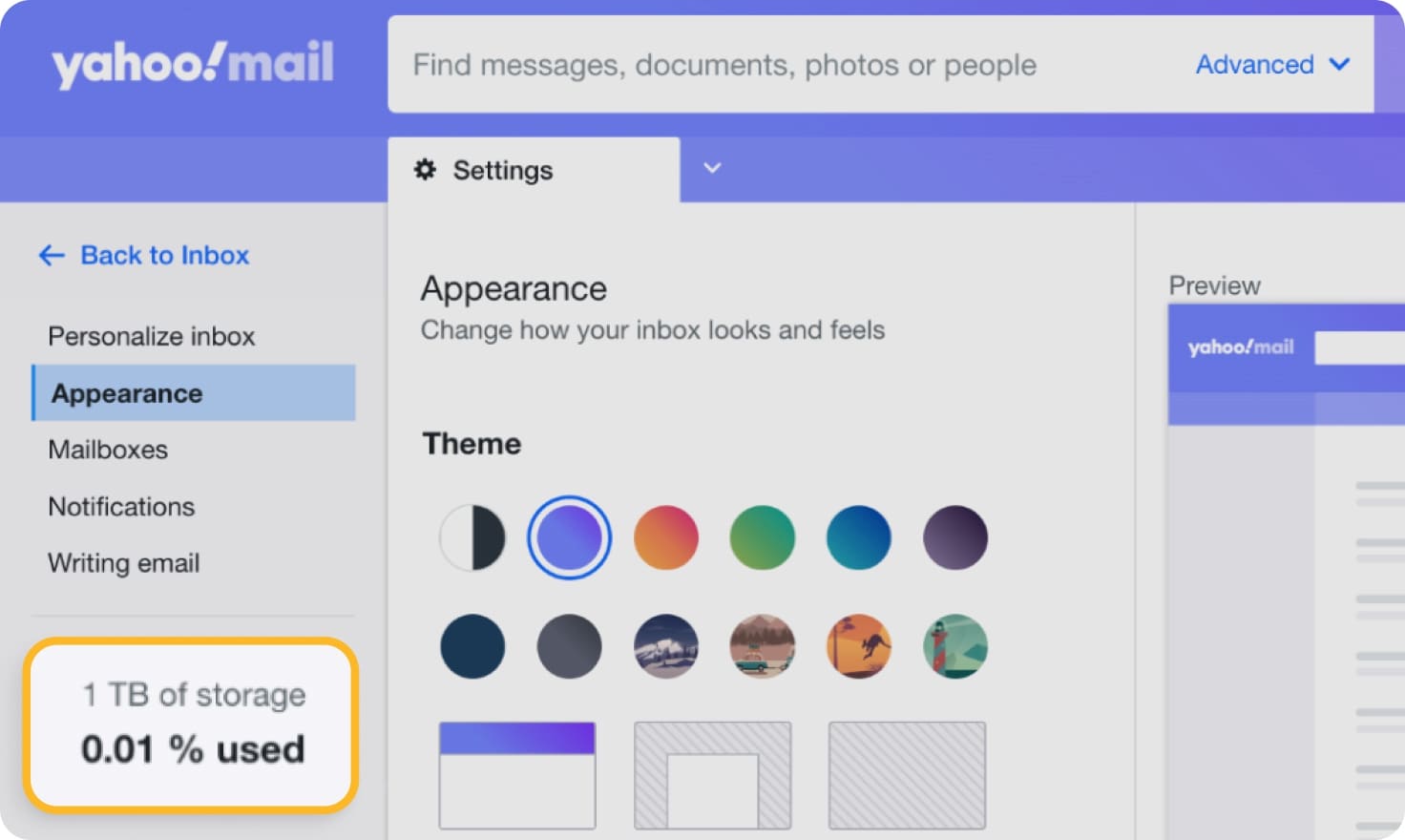The width and height of the screenshot is (1405, 840).
Task: Select the kangaroo sunset theme
Action: point(858,646)
